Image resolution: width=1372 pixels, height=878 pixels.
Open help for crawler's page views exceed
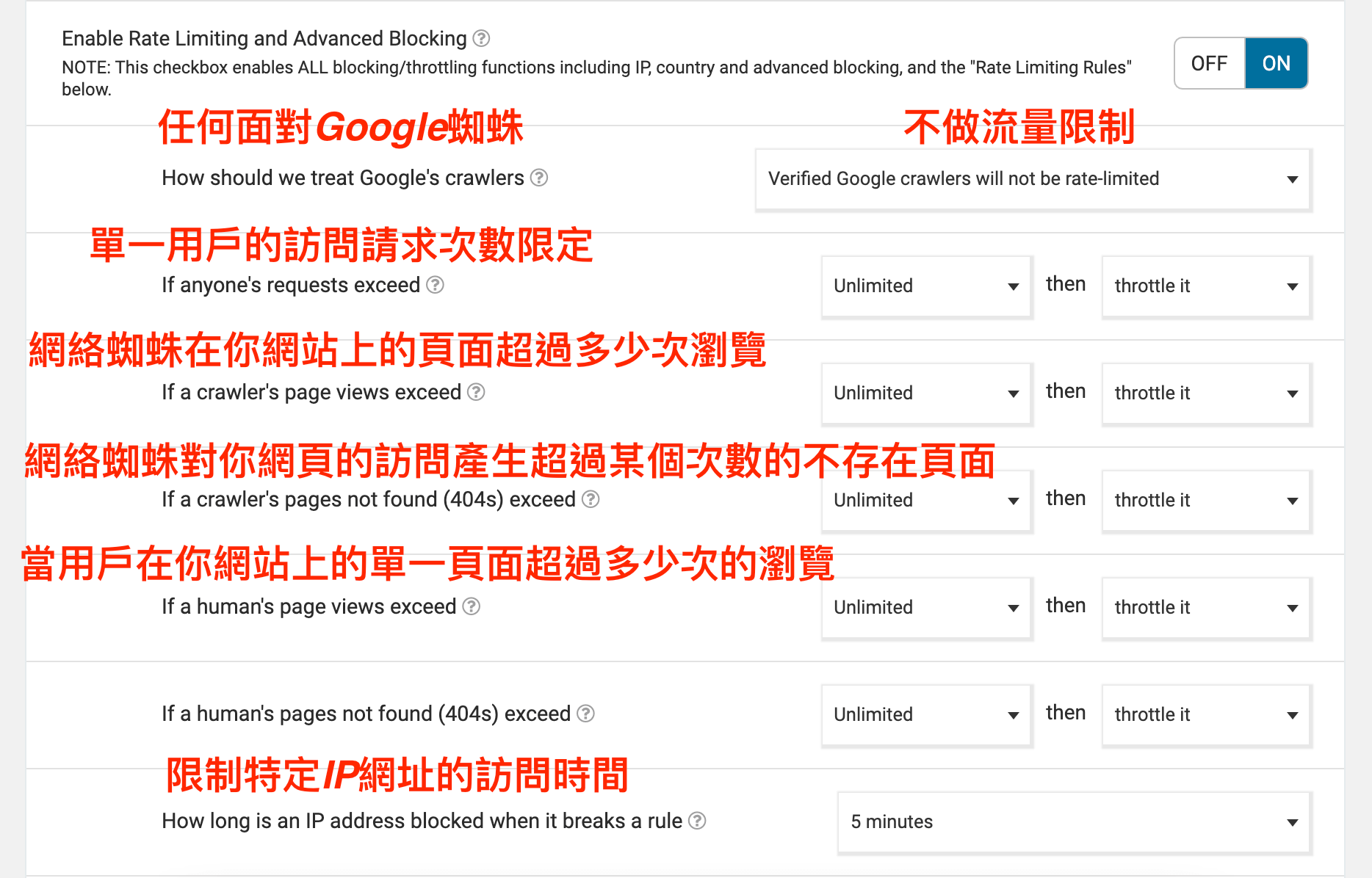click(476, 392)
